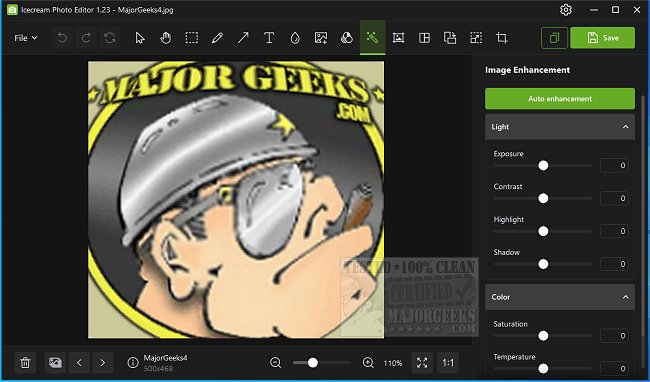The width and height of the screenshot is (650, 382).
Task: Click the Image Enhancement magic wand icon
Action: (x=372, y=38)
